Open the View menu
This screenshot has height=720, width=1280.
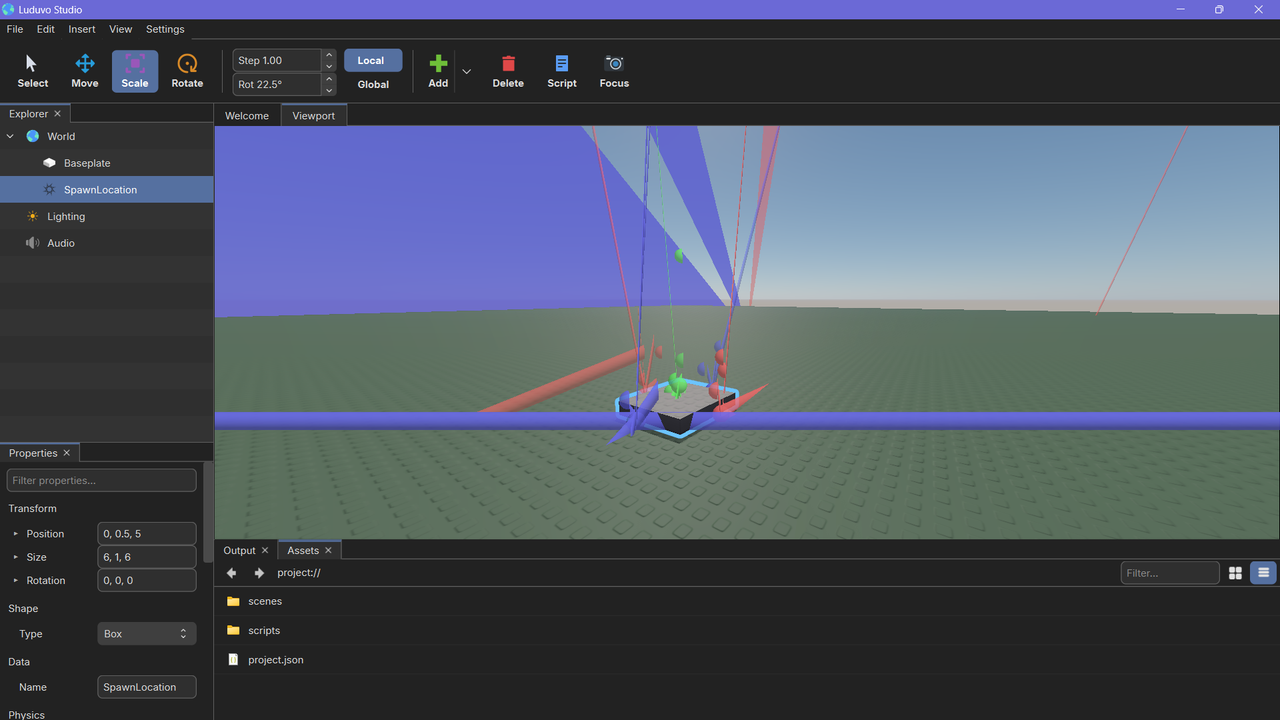(x=120, y=29)
